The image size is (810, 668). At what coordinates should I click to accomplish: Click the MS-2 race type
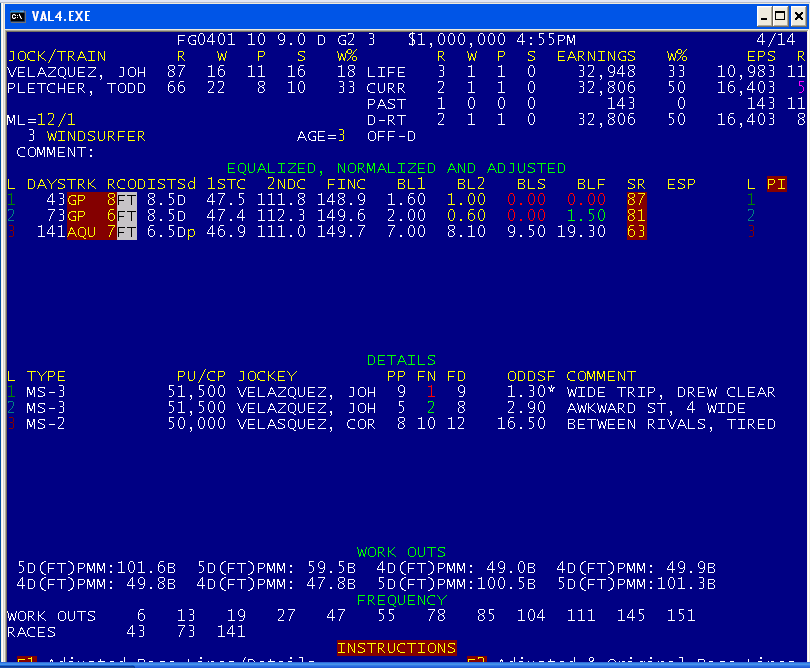[x=45, y=424]
